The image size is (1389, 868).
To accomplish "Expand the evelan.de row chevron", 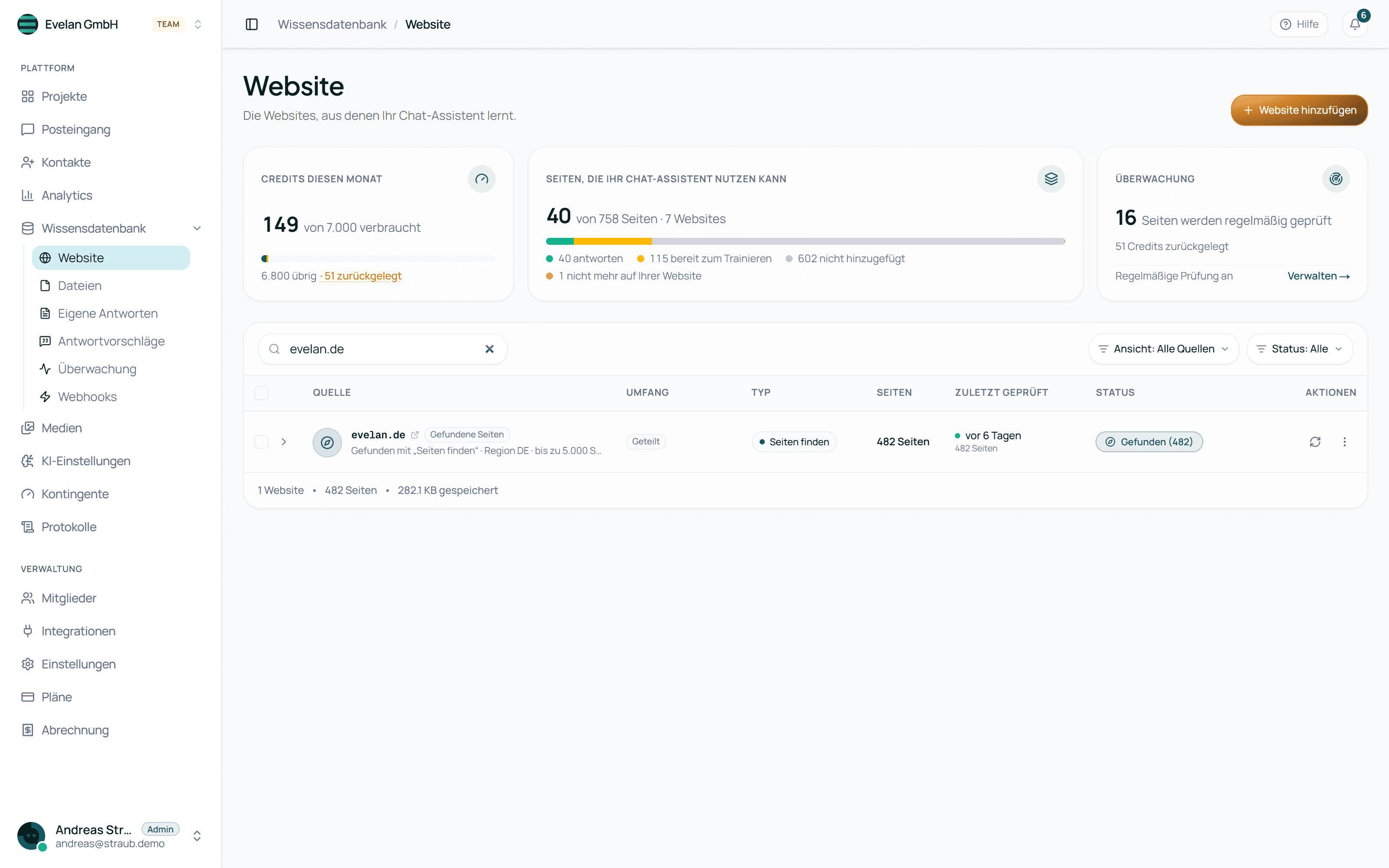I will tap(283, 441).
